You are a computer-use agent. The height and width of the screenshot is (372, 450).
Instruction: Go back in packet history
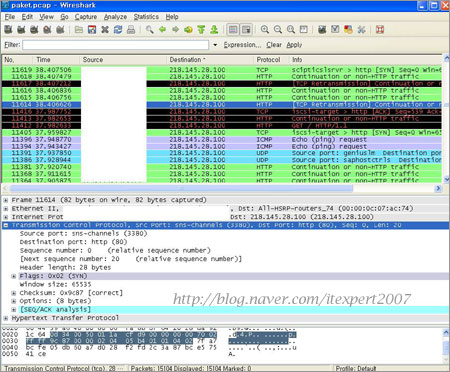pyautogui.click(x=163, y=30)
